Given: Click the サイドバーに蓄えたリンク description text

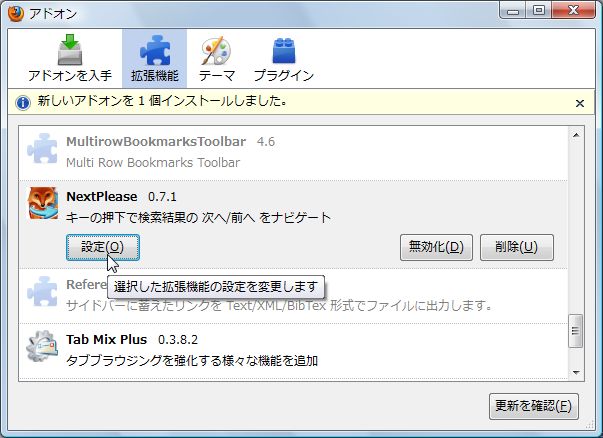Looking at the screenshot, I should [x=279, y=306].
